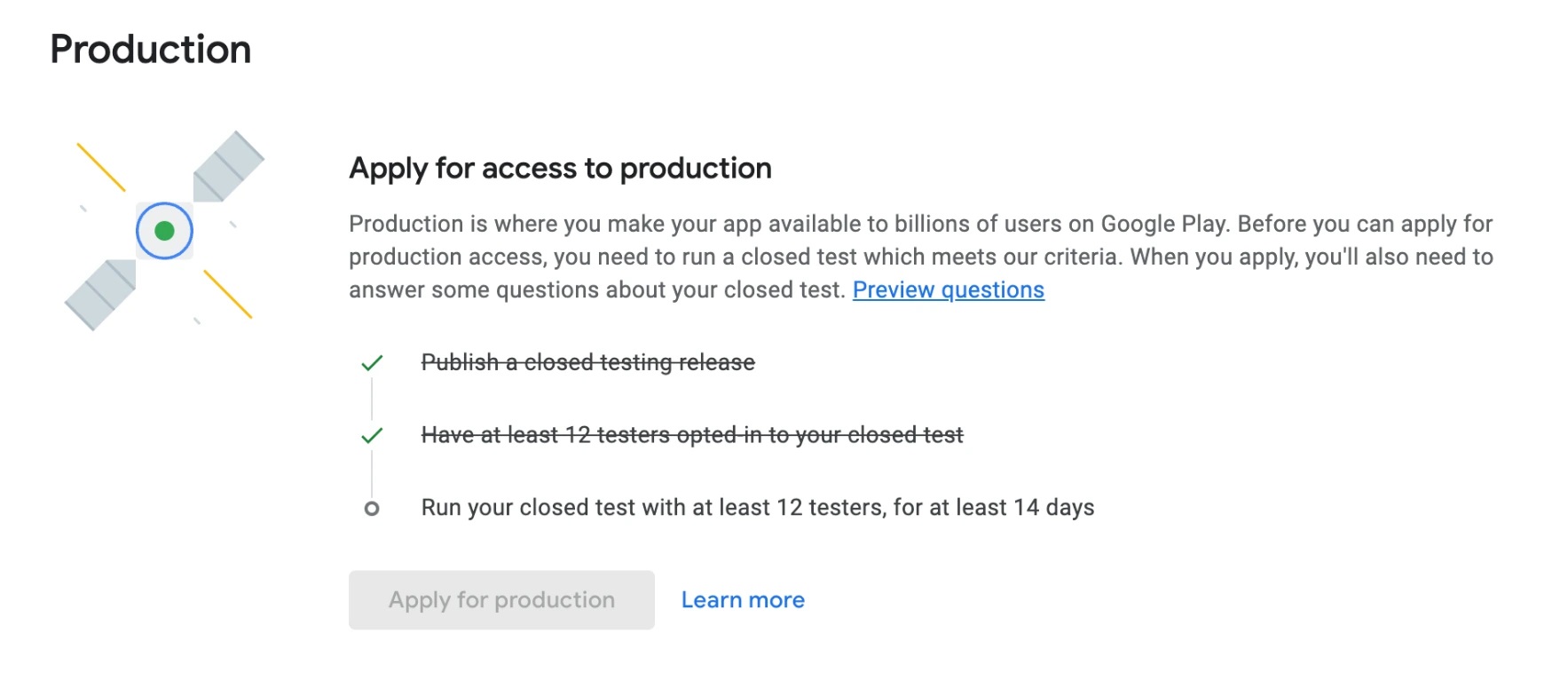The image size is (1568, 681).
Task: Click the yellow line below-right of the satellite
Action: point(228,294)
